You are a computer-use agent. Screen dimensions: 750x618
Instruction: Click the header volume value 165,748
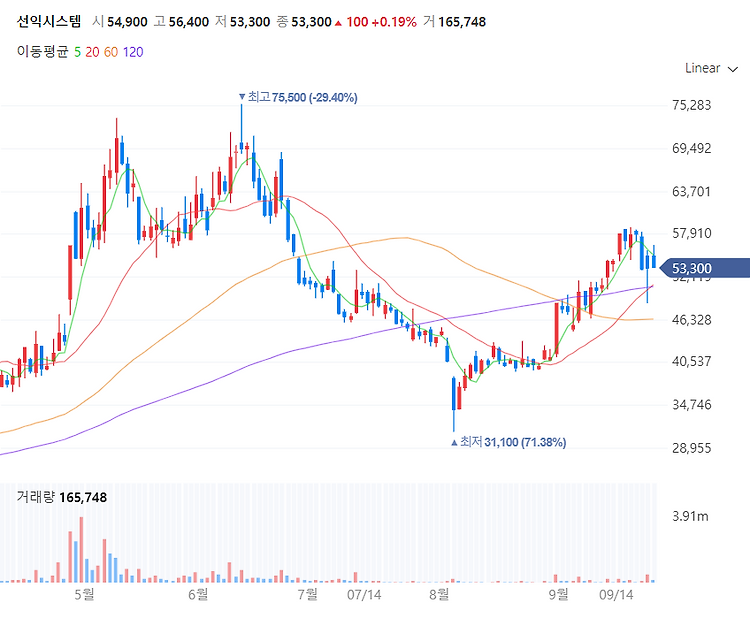(462, 22)
